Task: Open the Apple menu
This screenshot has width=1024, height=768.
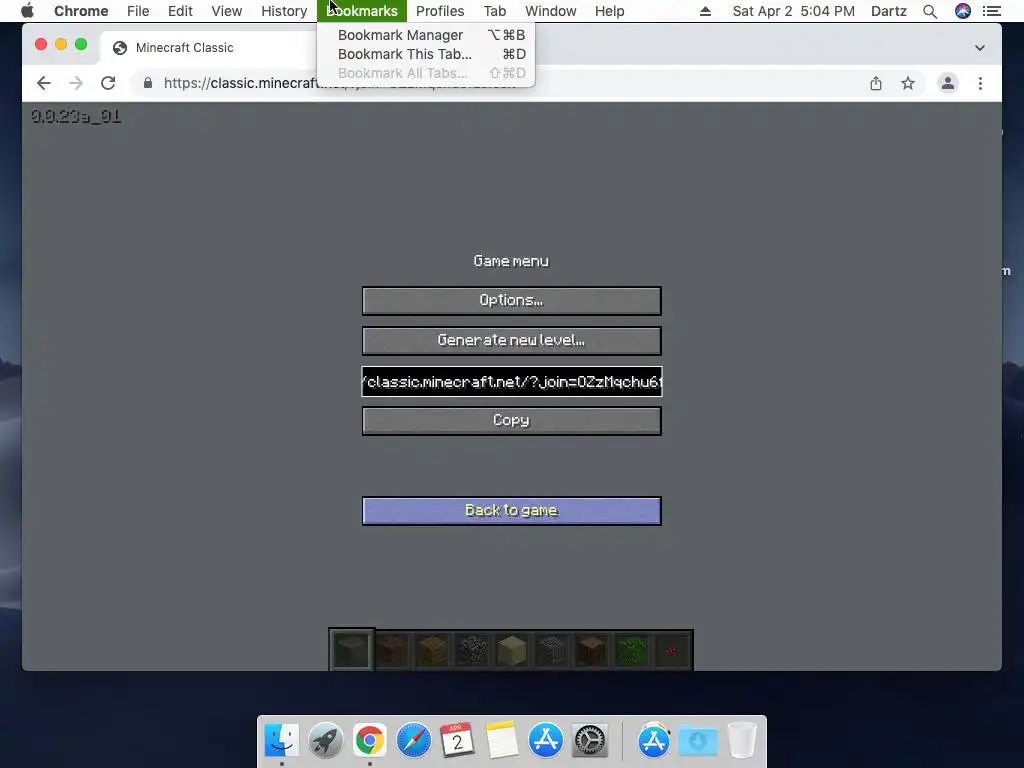Action: pyautogui.click(x=27, y=11)
